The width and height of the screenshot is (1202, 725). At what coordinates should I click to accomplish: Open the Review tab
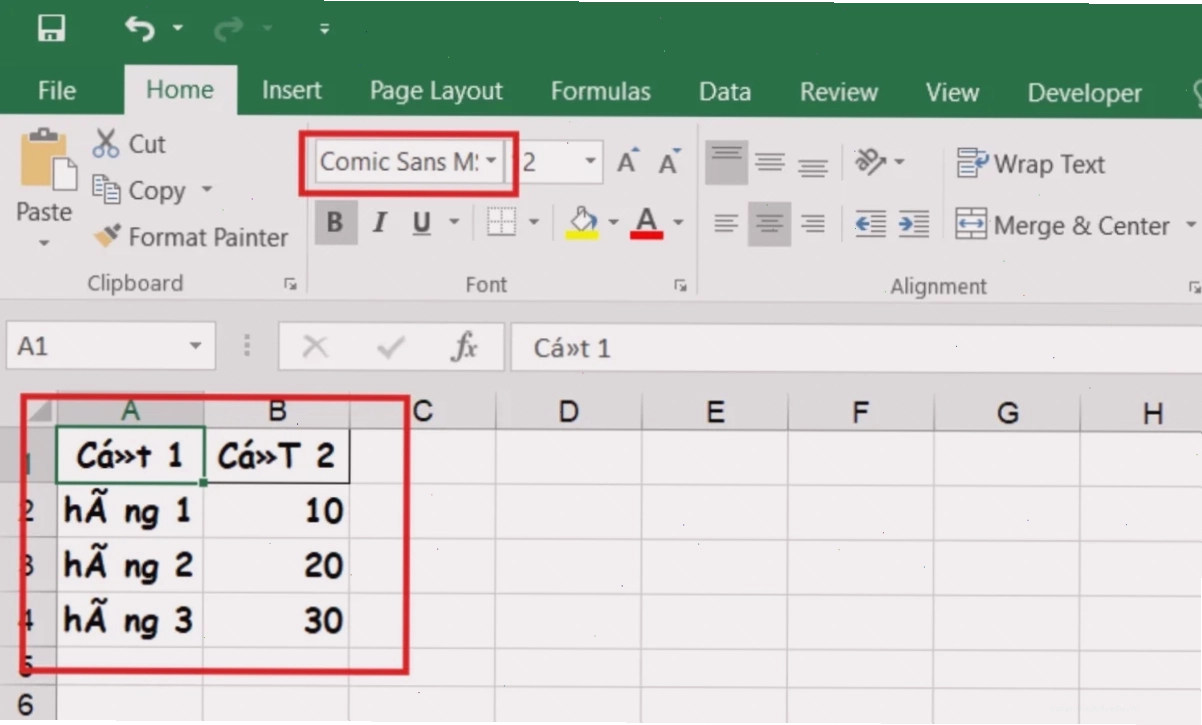(x=839, y=92)
